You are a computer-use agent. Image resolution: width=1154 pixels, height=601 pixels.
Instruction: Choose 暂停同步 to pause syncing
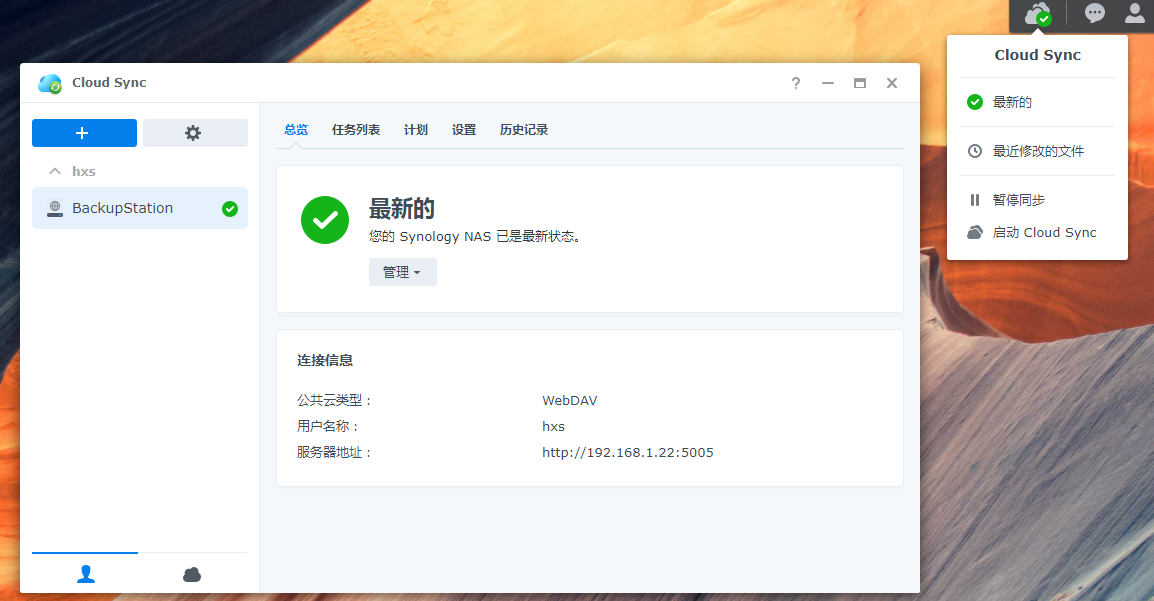1037,200
